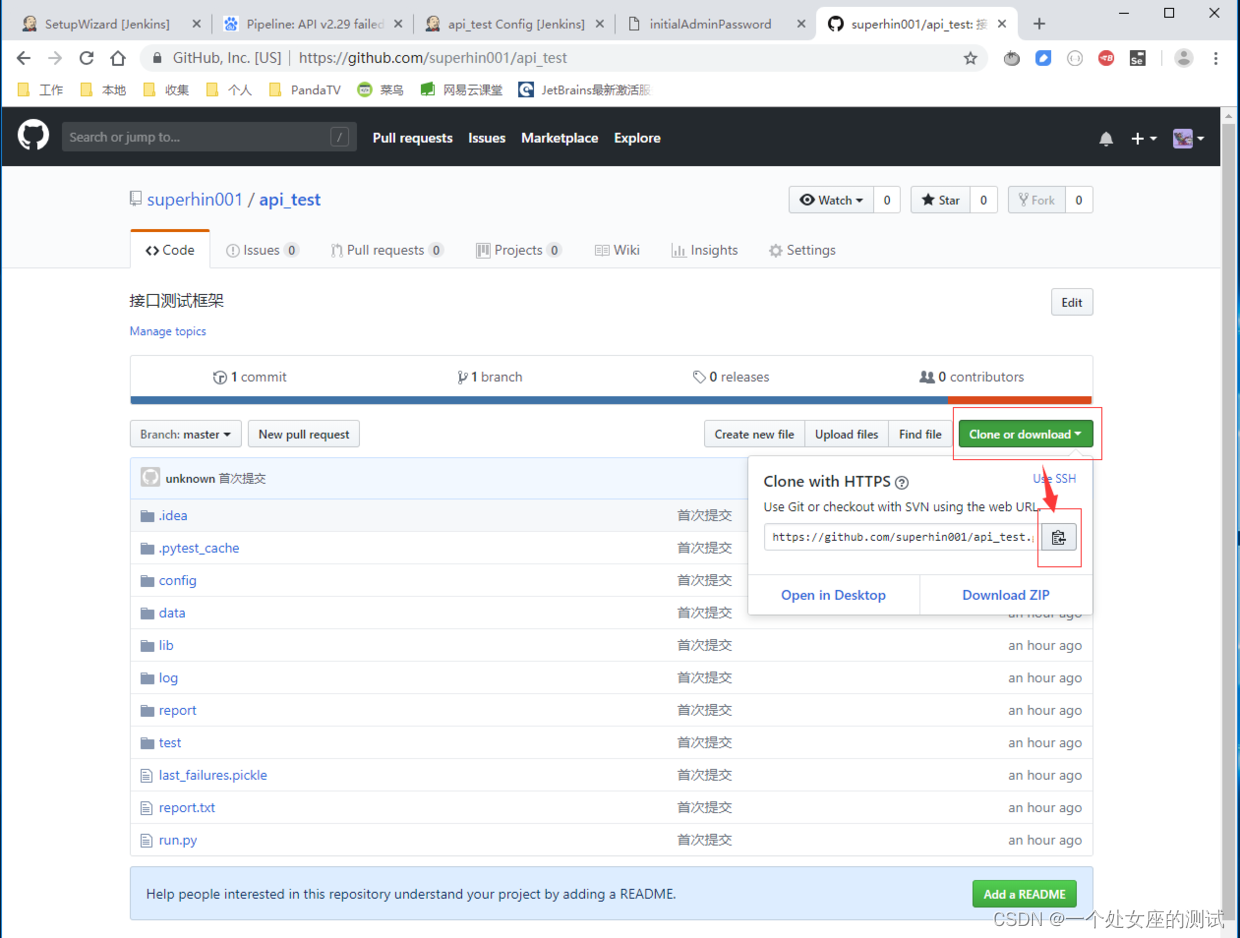Copy clone URL to clipboard
Screen dimensions: 1240x938
1059,537
